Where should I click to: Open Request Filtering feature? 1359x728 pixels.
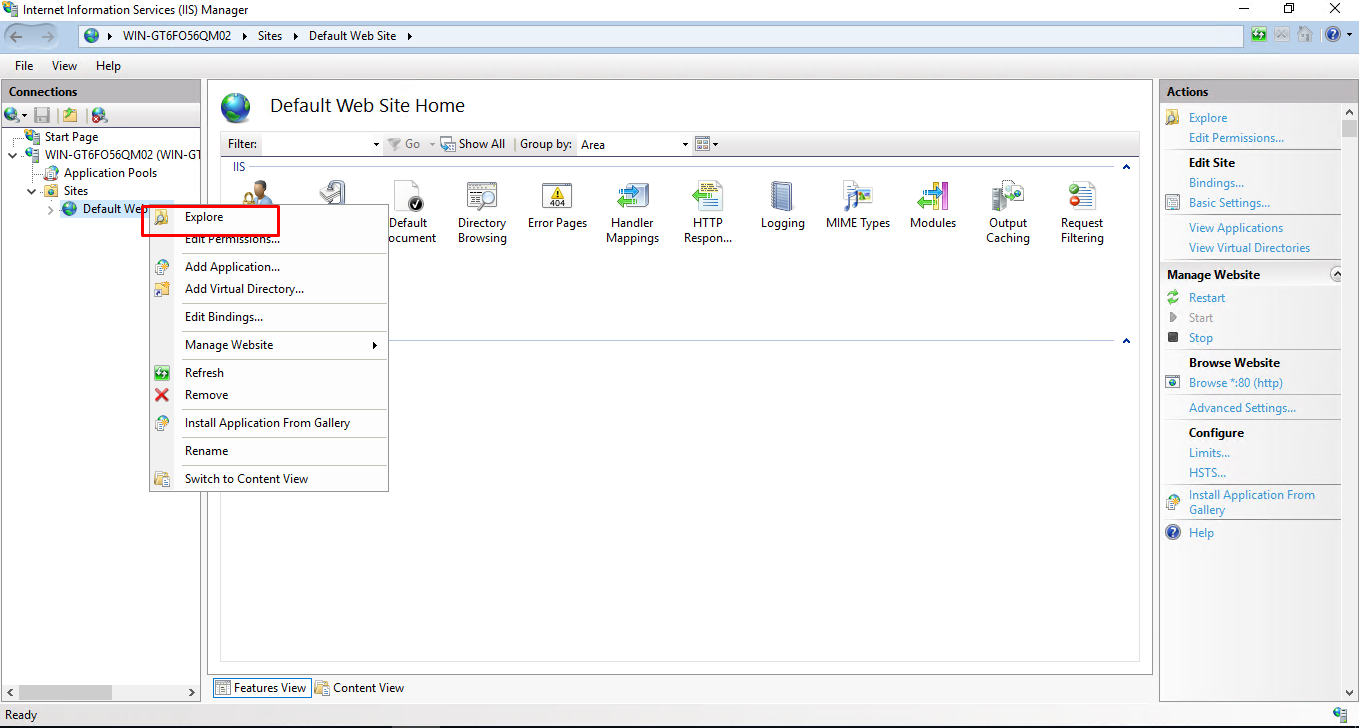click(x=1082, y=213)
